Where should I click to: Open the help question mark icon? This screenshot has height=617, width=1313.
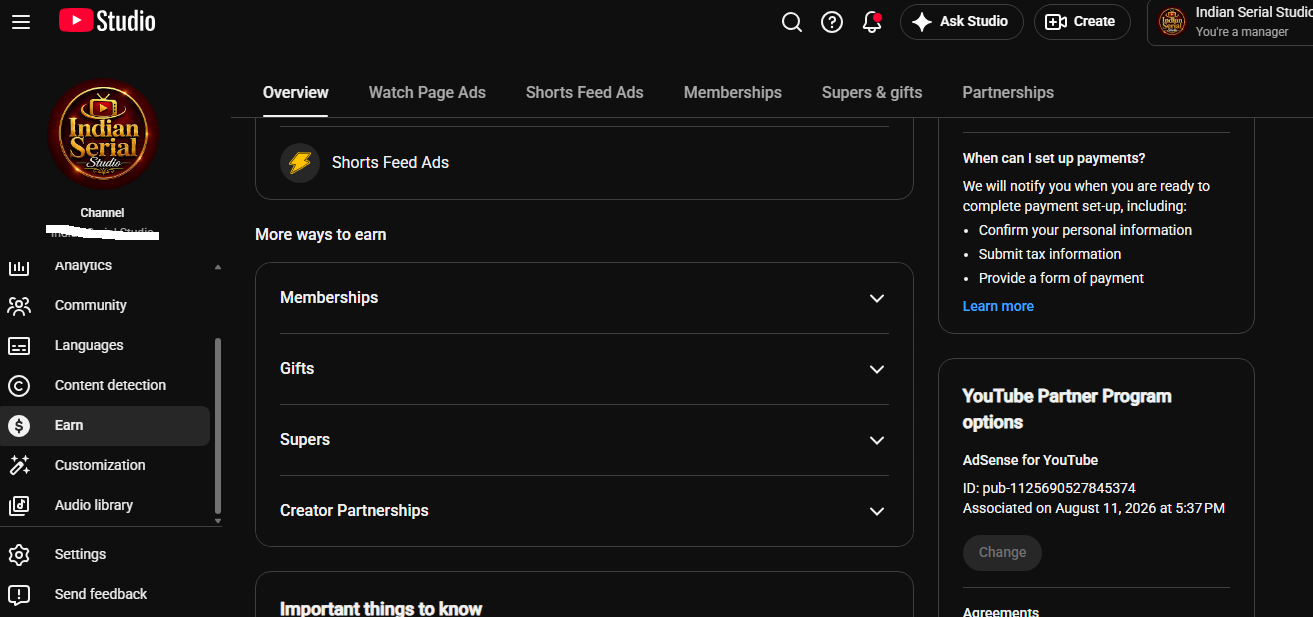pyautogui.click(x=832, y=22)
